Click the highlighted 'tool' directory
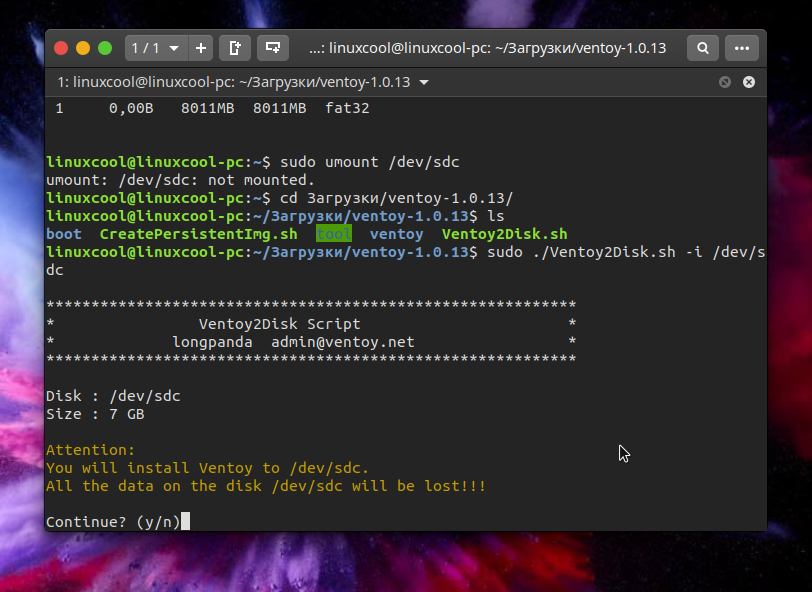This screenshot has height=592, width=812. pos(334,234)
